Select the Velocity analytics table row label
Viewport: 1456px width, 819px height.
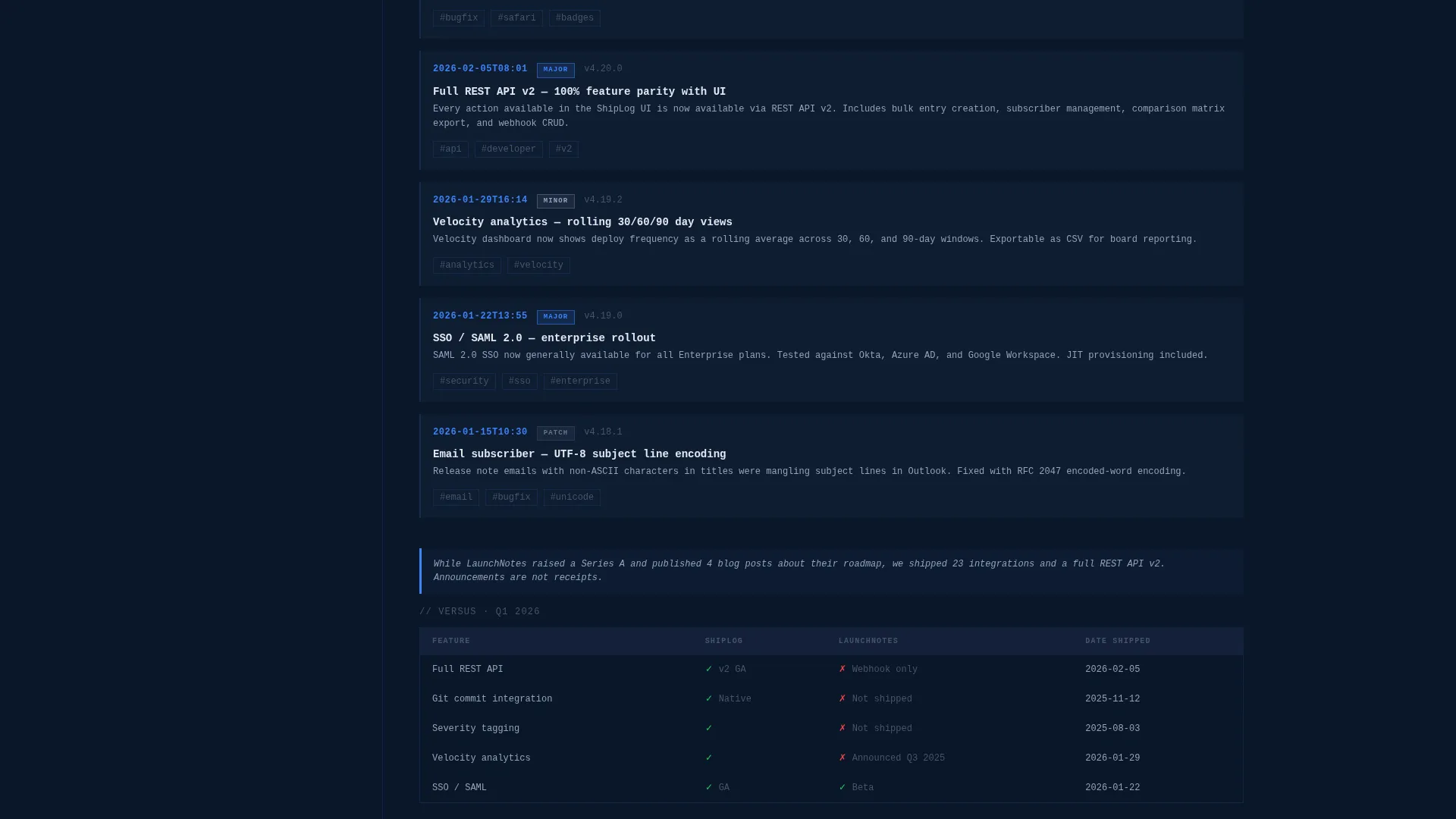[482, 758]
